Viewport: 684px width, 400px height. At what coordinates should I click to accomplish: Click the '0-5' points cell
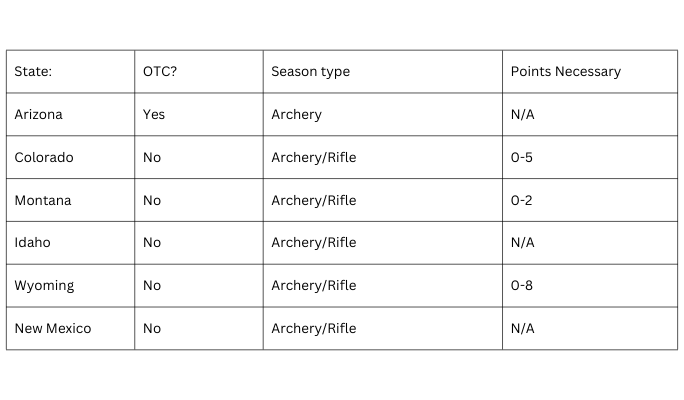[x=522, y=158]
